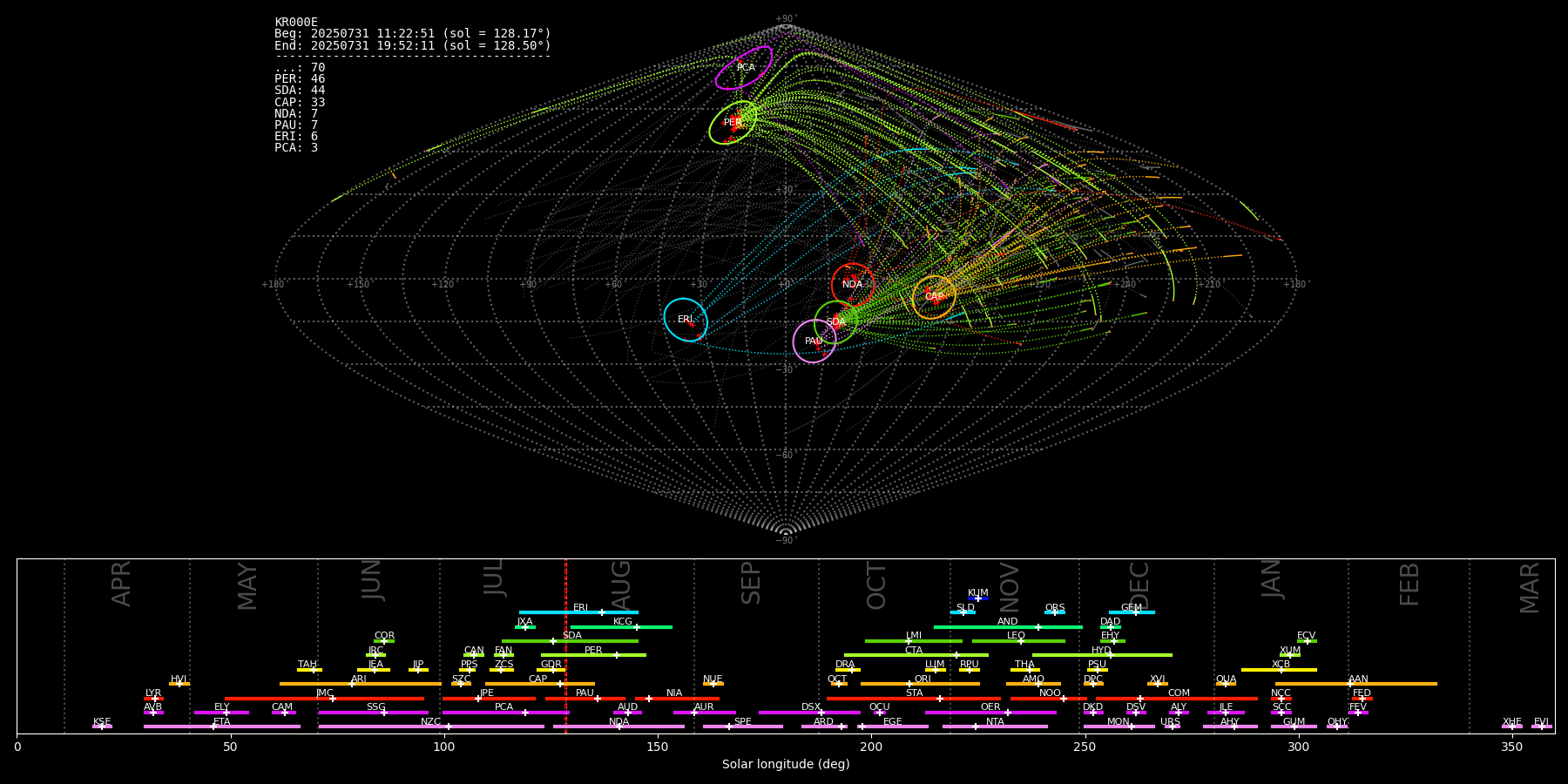Image resolution: width=1568 pixels, height=784 pixels.
Task: Click the ORS shower bar in timeline
Action: click(x=1055, y=612)
